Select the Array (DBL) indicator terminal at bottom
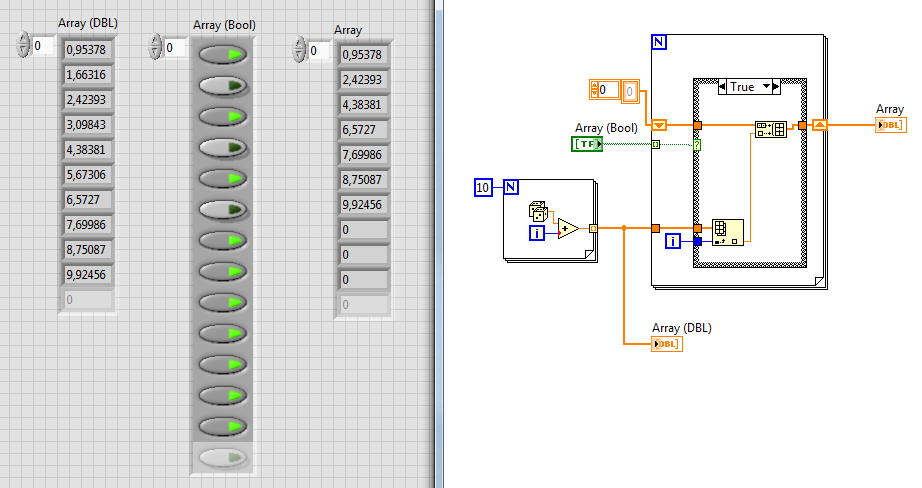This screenshot has height=488, width=922. (667, 344)
